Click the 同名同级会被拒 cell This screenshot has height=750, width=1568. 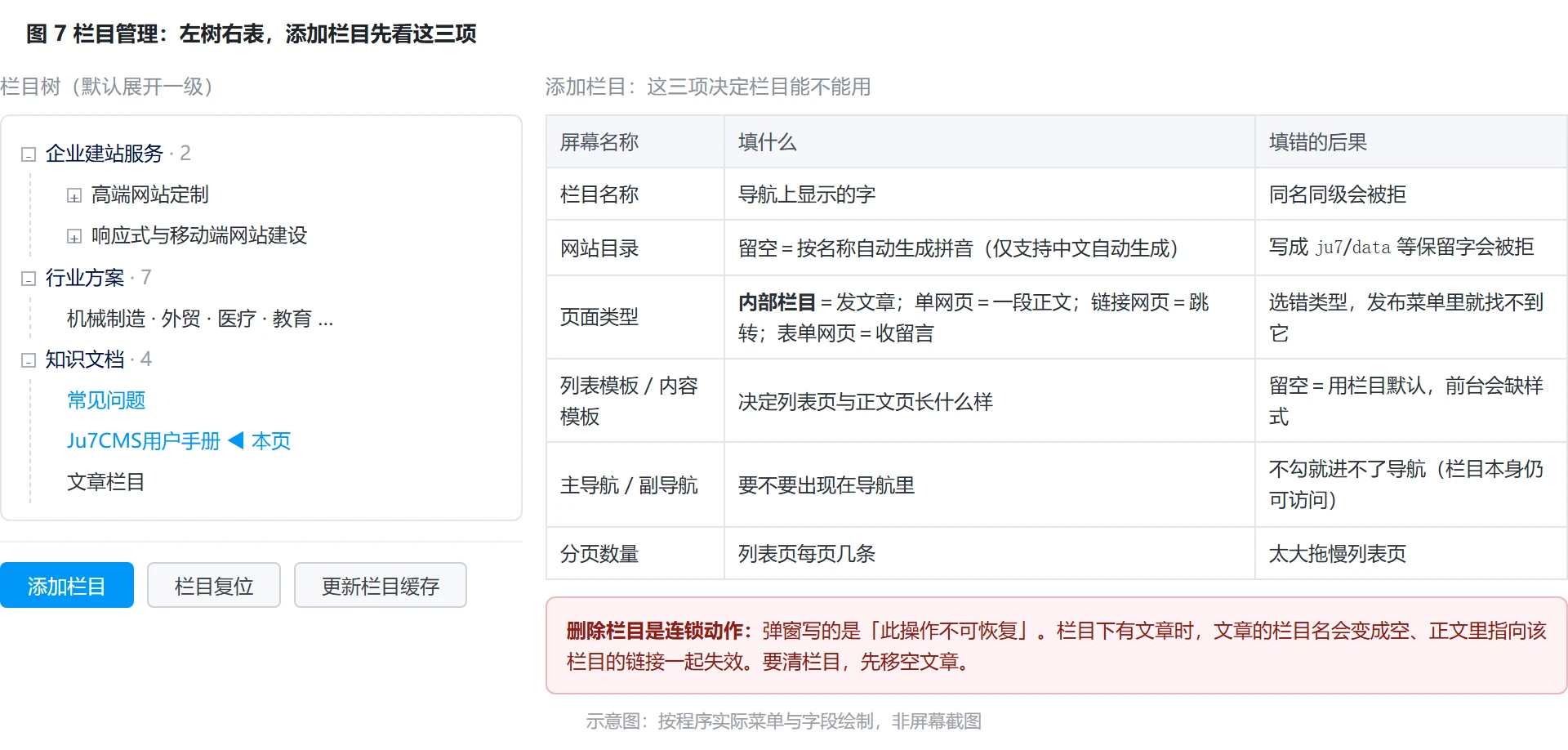click(x=1411, y=194)
